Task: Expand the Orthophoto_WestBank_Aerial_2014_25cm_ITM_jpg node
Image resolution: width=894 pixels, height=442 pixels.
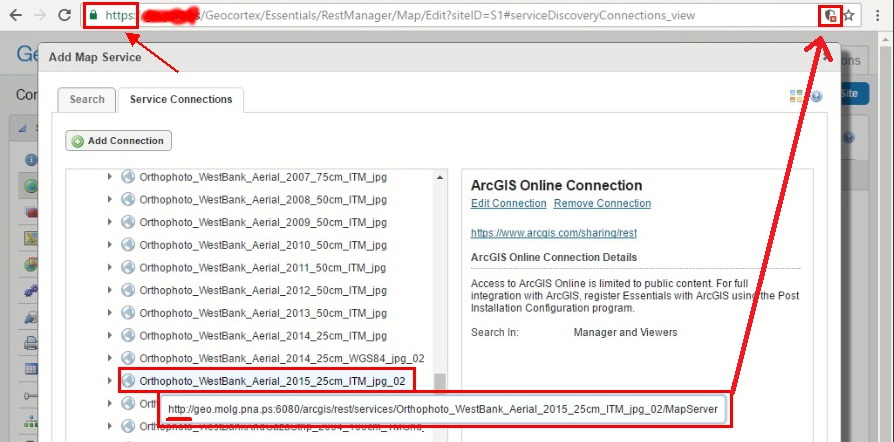Action: [x=109, y=335]
